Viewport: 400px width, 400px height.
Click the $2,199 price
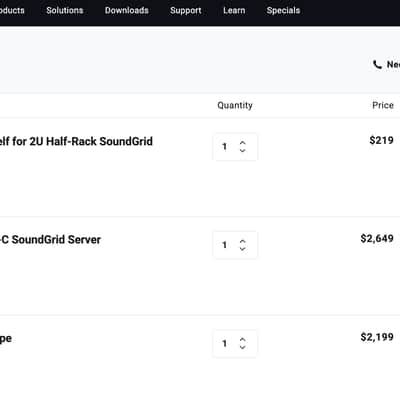tap(377, 337)
